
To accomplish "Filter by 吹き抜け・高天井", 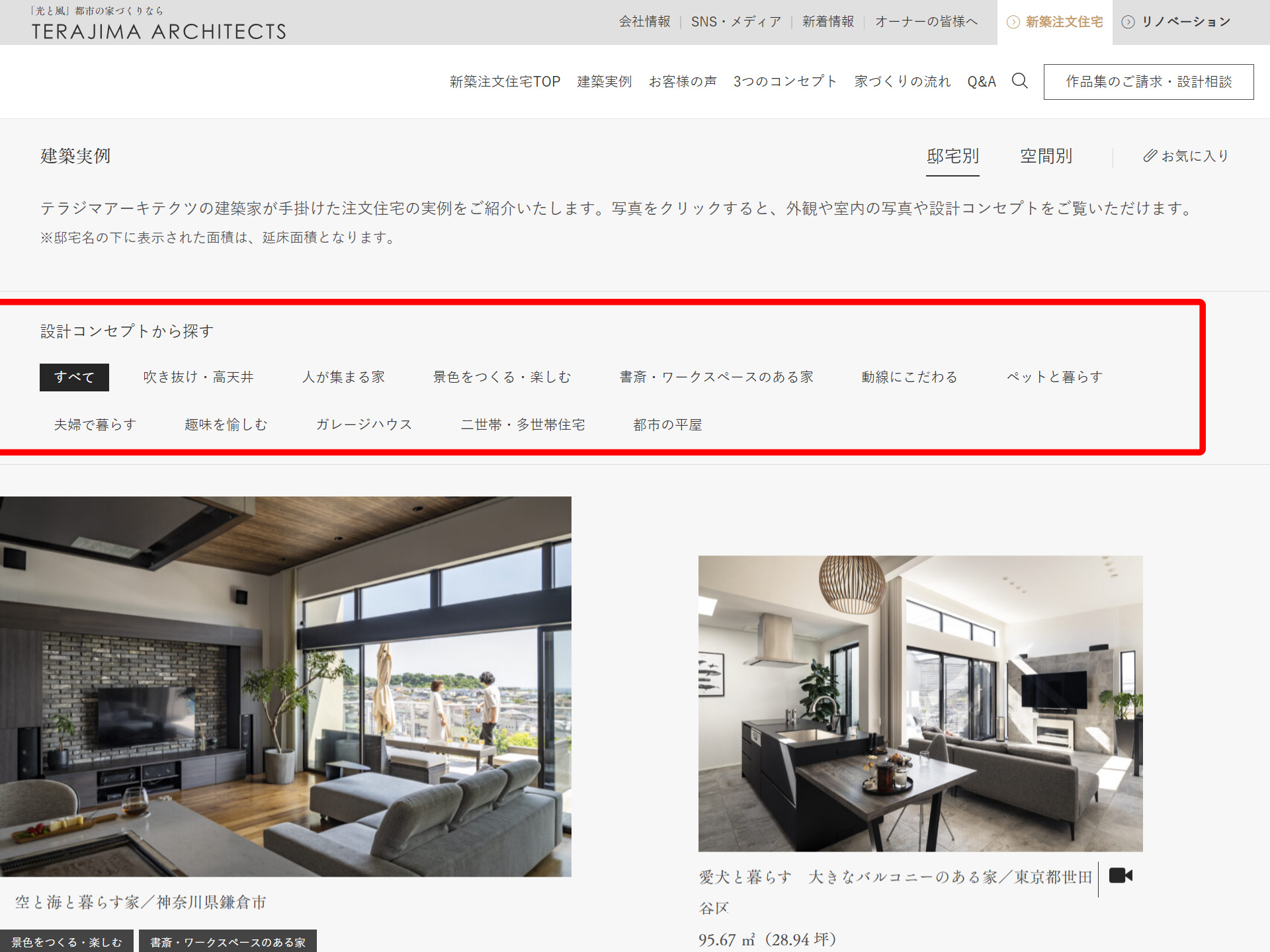I will click(x=198, y=377).
